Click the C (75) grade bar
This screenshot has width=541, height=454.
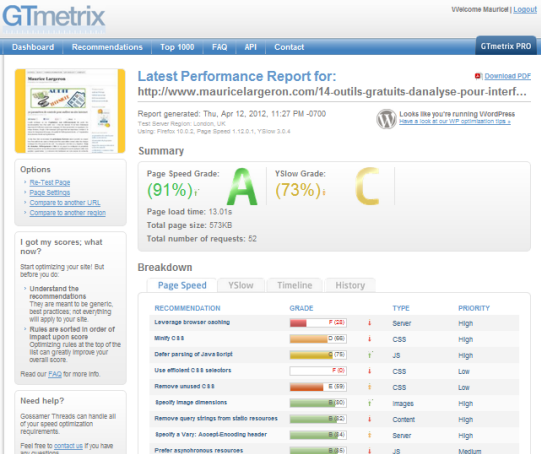coord(318,355)
